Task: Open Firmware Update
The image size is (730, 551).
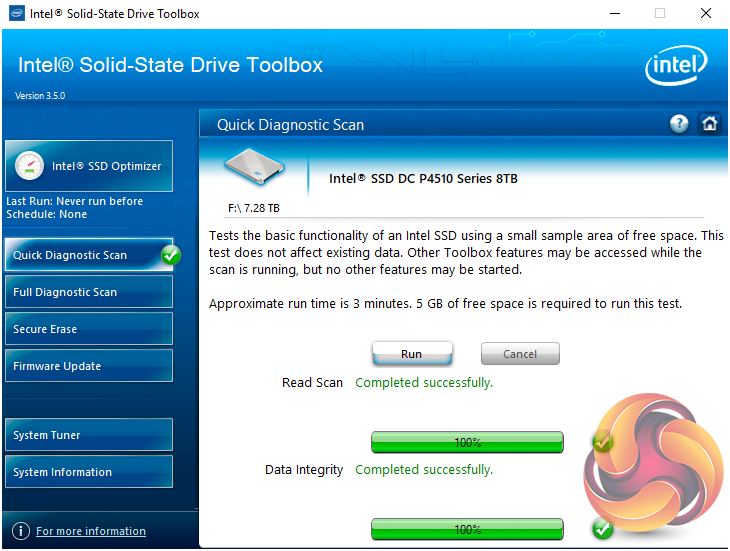Action: tap(89, 366)
